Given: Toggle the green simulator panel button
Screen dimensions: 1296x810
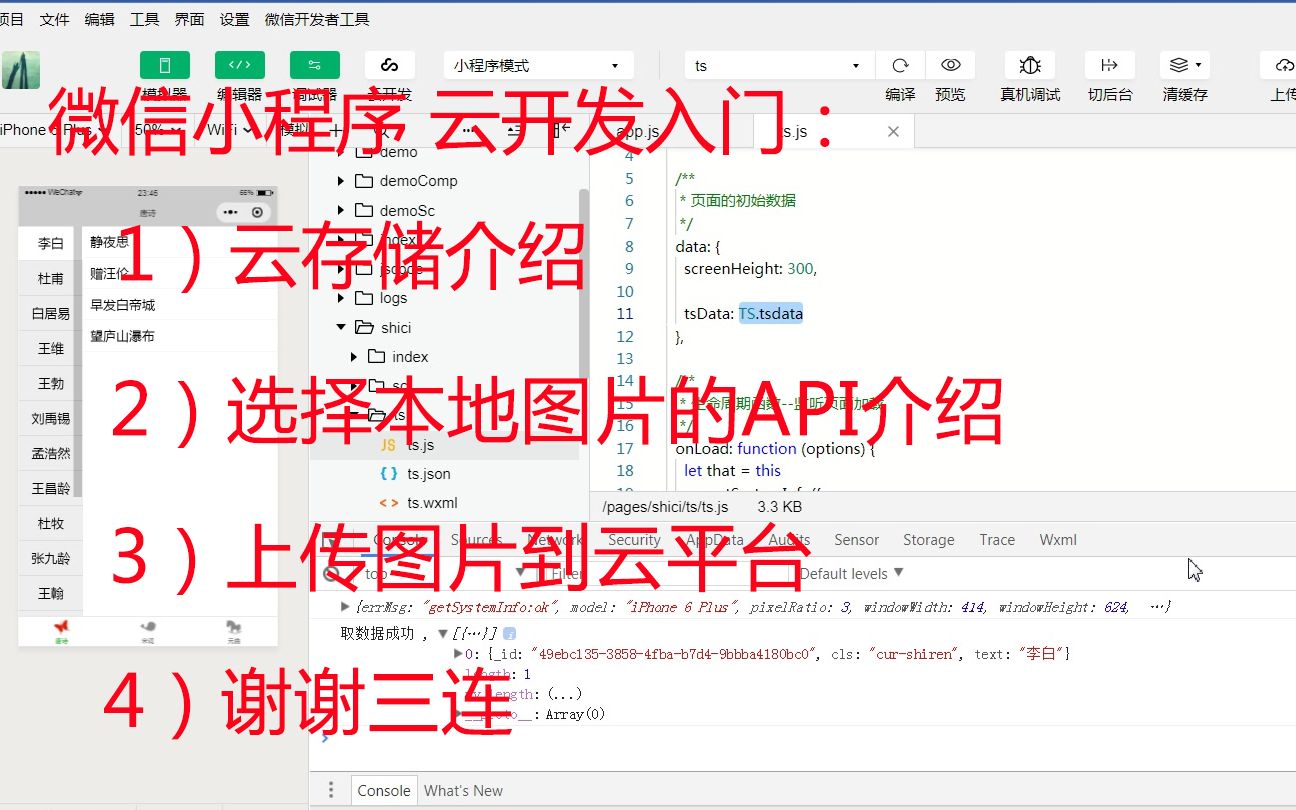Looking at the screenshot, I should (x=165, y=65).
